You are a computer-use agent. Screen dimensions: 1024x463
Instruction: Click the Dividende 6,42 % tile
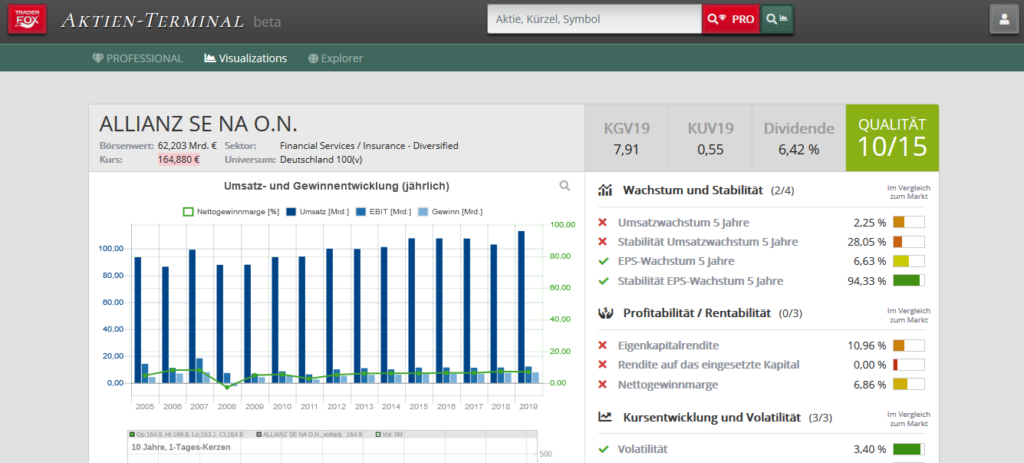click(799, 138)
